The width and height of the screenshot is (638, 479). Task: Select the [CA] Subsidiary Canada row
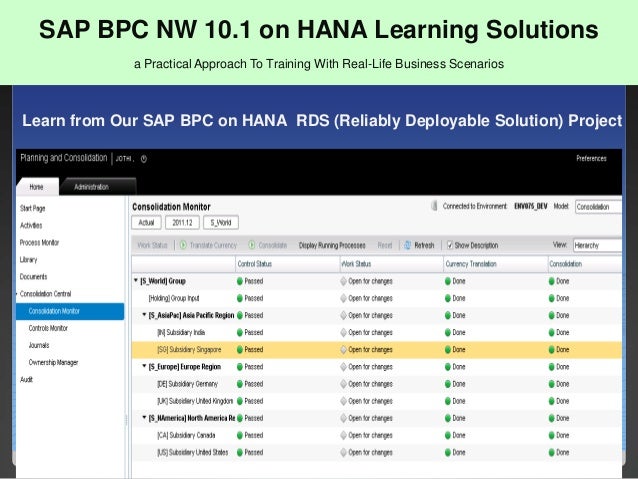[x=376, y=435]
